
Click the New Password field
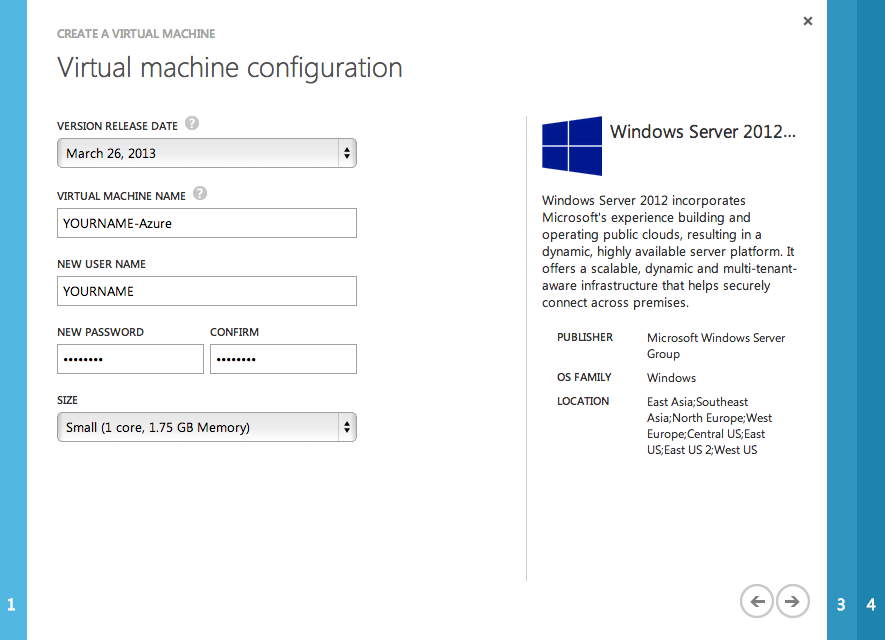coord(130,359)
